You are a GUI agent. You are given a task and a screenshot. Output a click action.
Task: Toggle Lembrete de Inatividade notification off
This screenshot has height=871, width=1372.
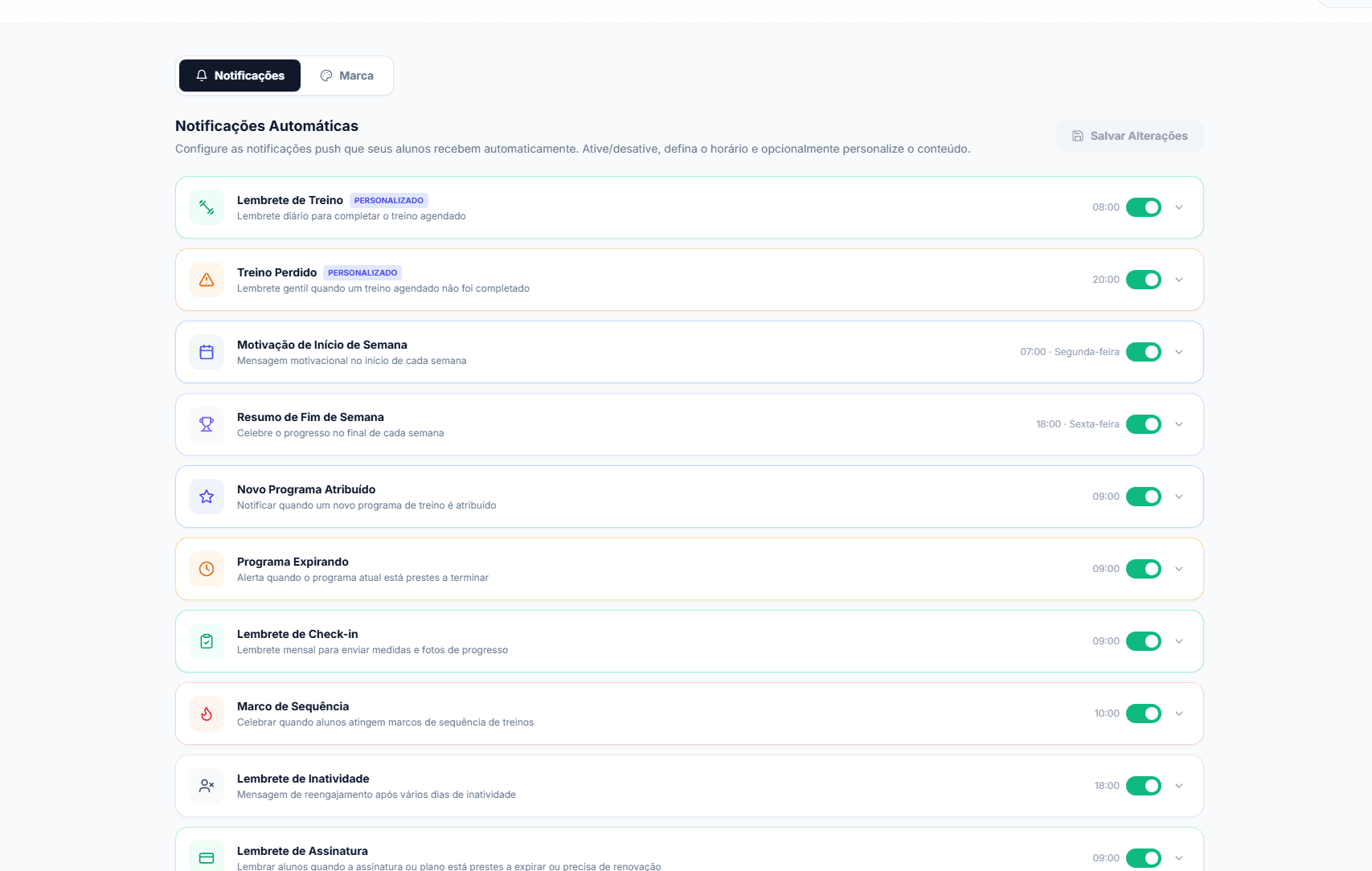point(1144,786)
